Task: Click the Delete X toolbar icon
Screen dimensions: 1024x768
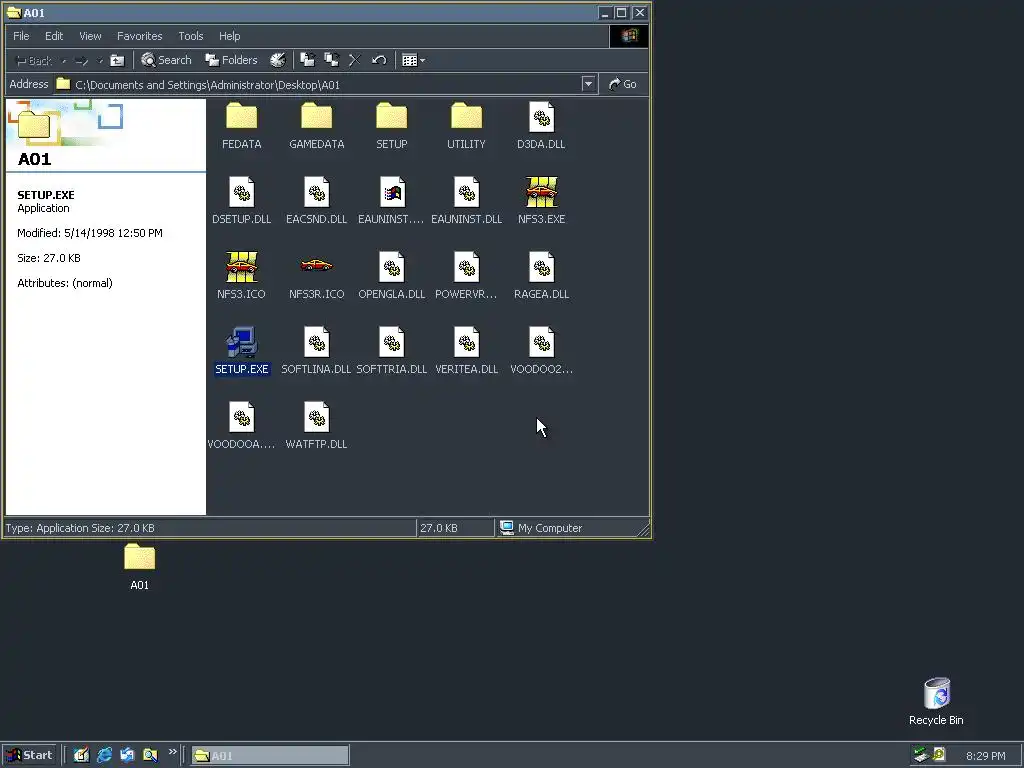Action: pos(355,61)
